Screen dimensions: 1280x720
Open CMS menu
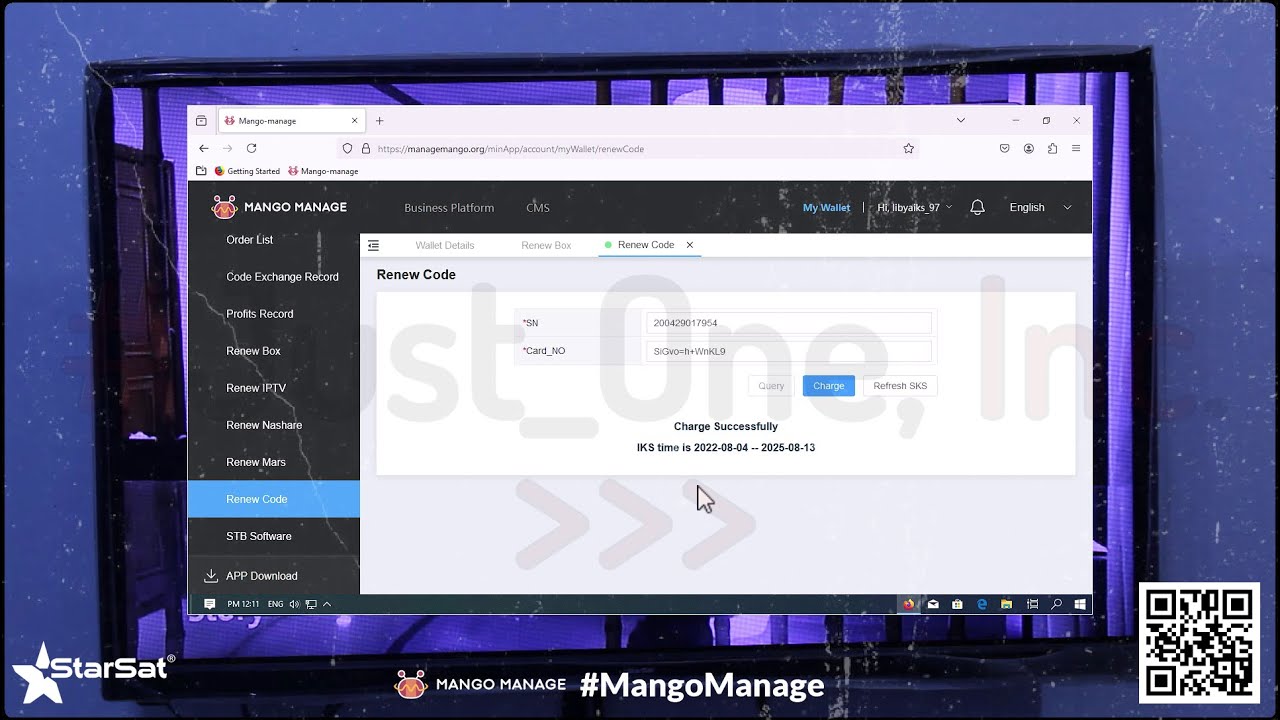click(538, 208)
